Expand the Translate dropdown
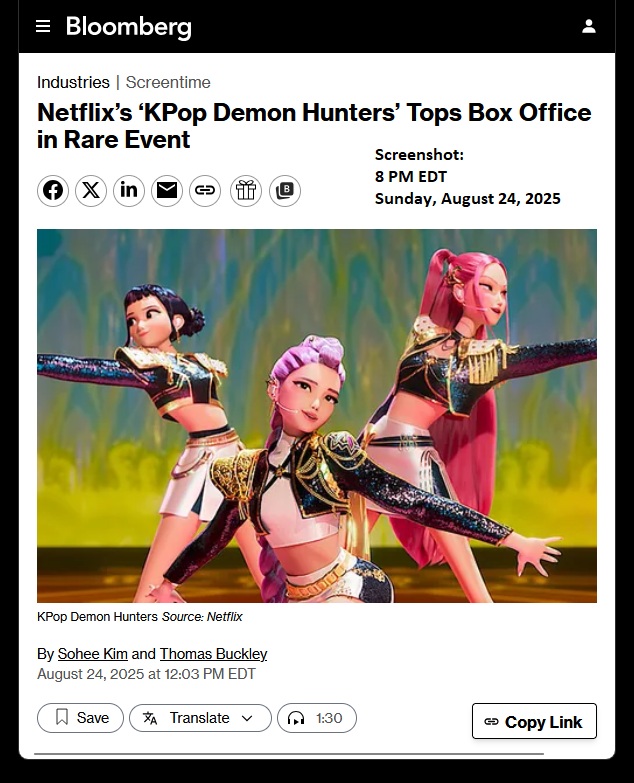 click(200, 718)
